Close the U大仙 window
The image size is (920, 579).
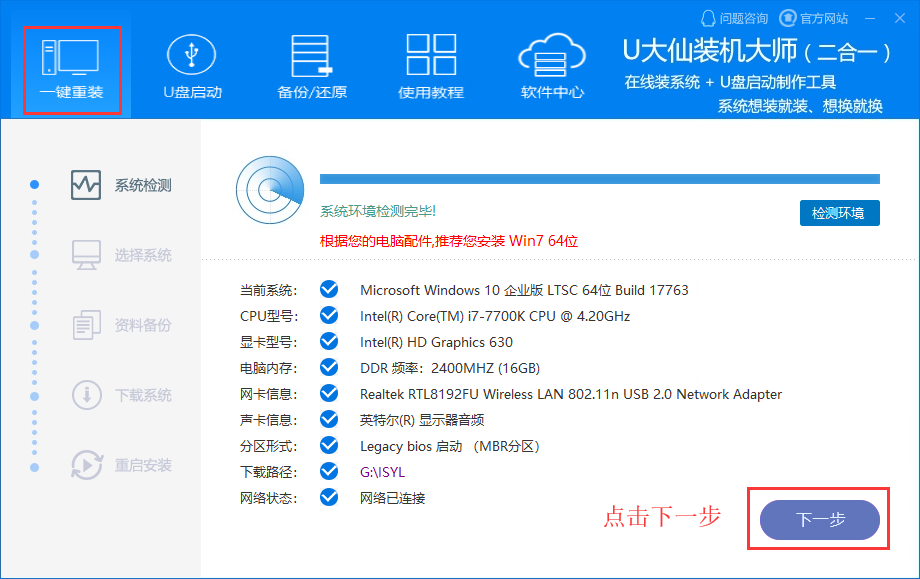click(x=900, y=18)
